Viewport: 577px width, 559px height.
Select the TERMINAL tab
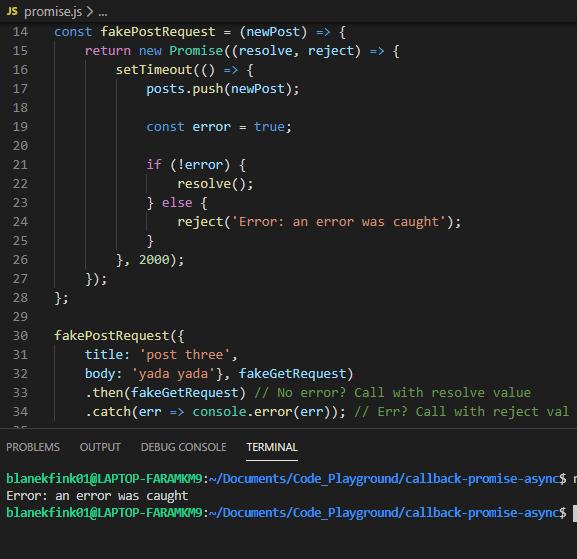tap(272, 447)
